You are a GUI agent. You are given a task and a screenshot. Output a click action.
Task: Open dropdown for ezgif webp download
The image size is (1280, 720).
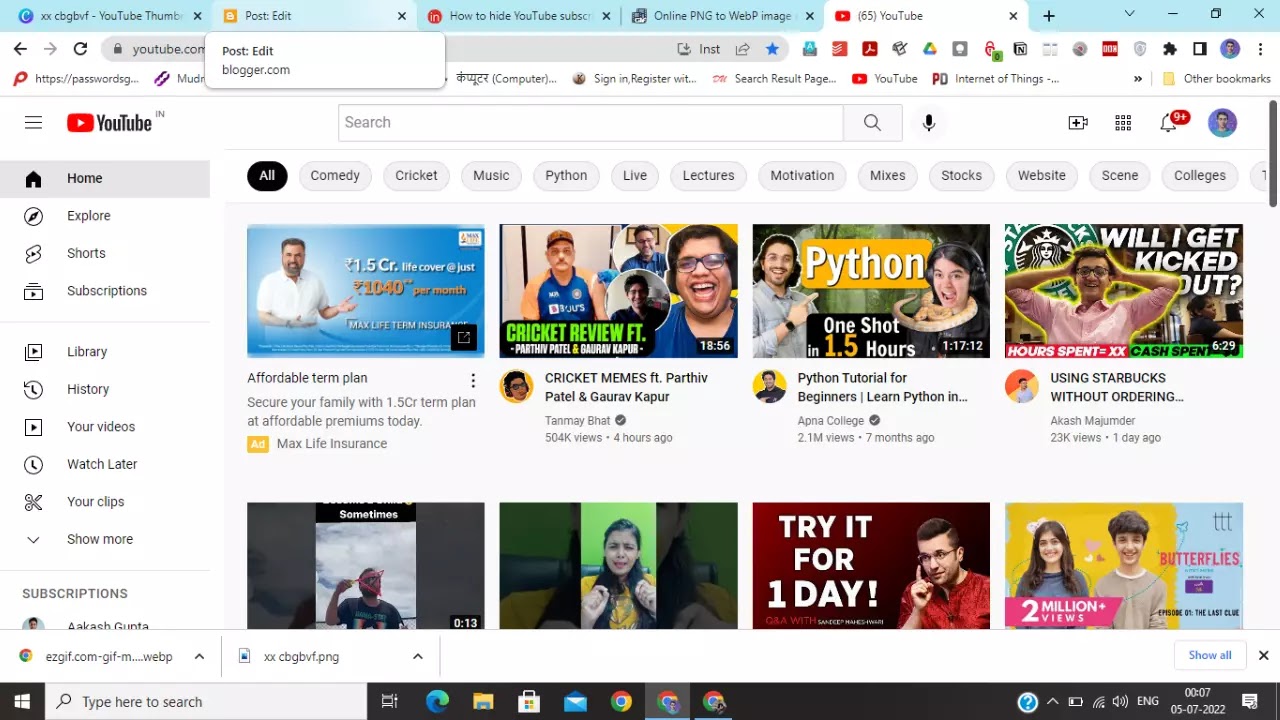tap(199, 656)
